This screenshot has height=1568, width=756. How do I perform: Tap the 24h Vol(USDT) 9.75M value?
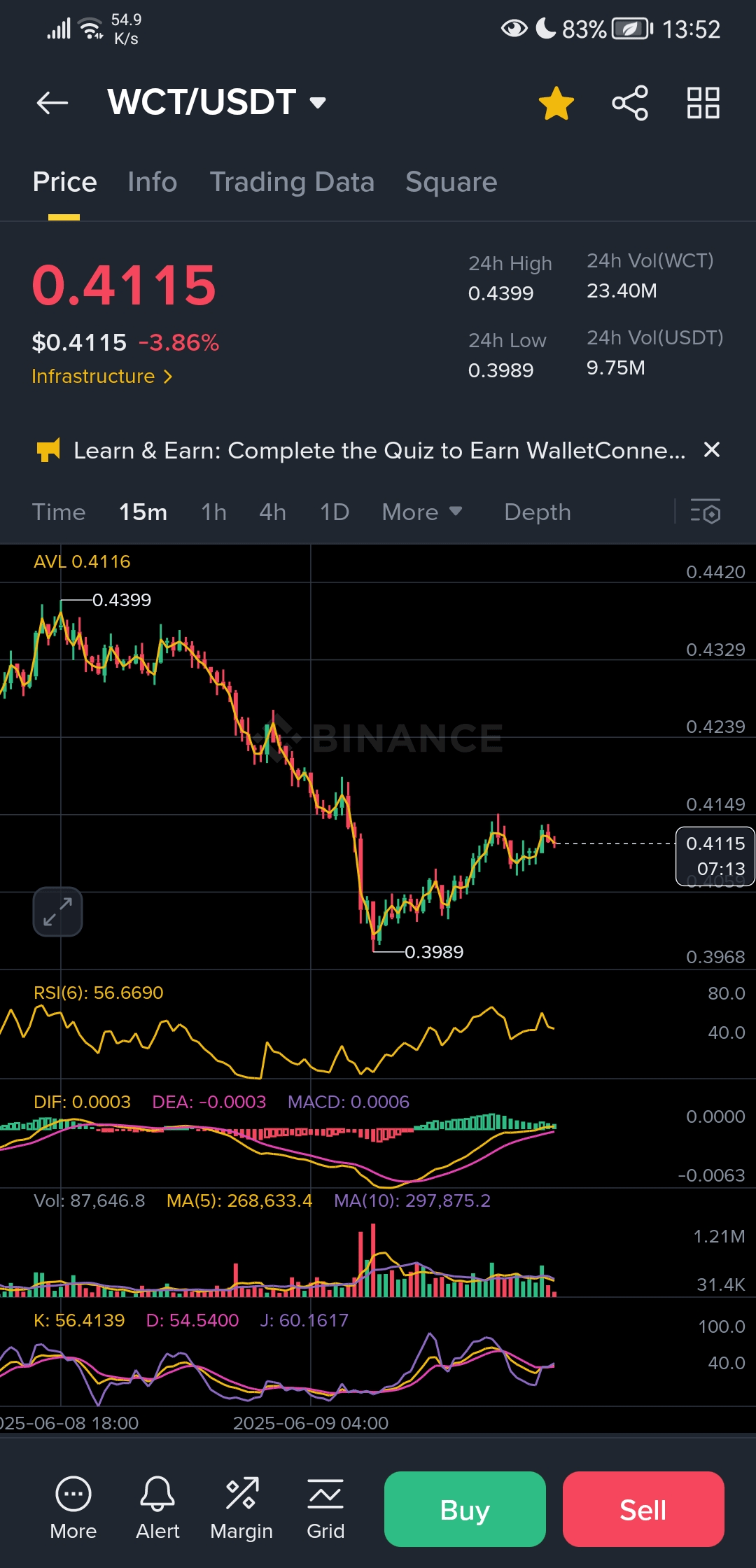[616, 367]
